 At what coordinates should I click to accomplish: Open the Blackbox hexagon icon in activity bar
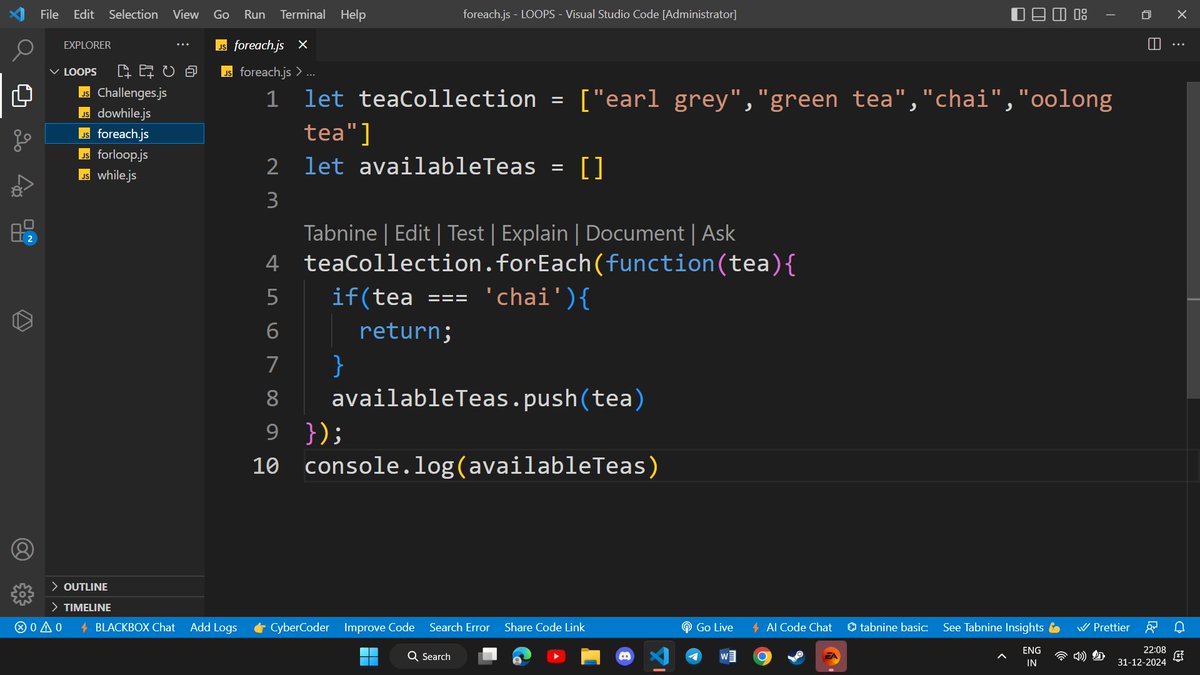[22, 320]
